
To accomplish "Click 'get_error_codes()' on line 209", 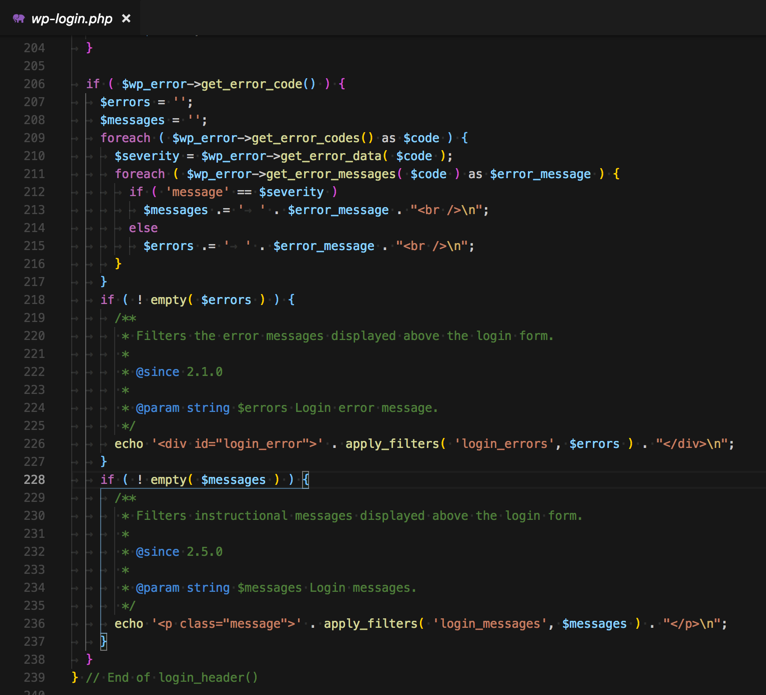I will coord(313,138).
